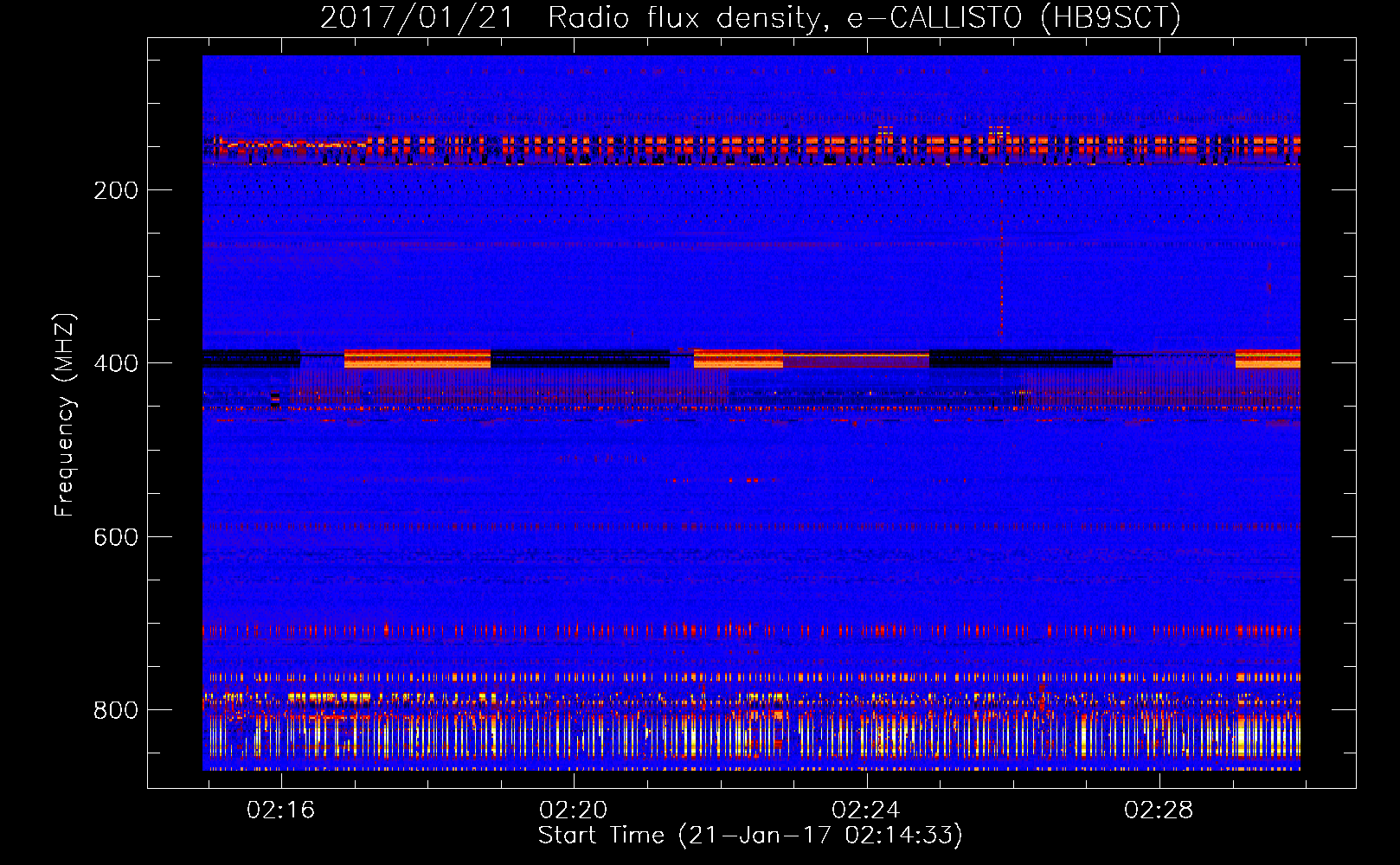Click the 02:28 time tick label
Viewport: 1400px width, 865px height.
pos(1158,811)
